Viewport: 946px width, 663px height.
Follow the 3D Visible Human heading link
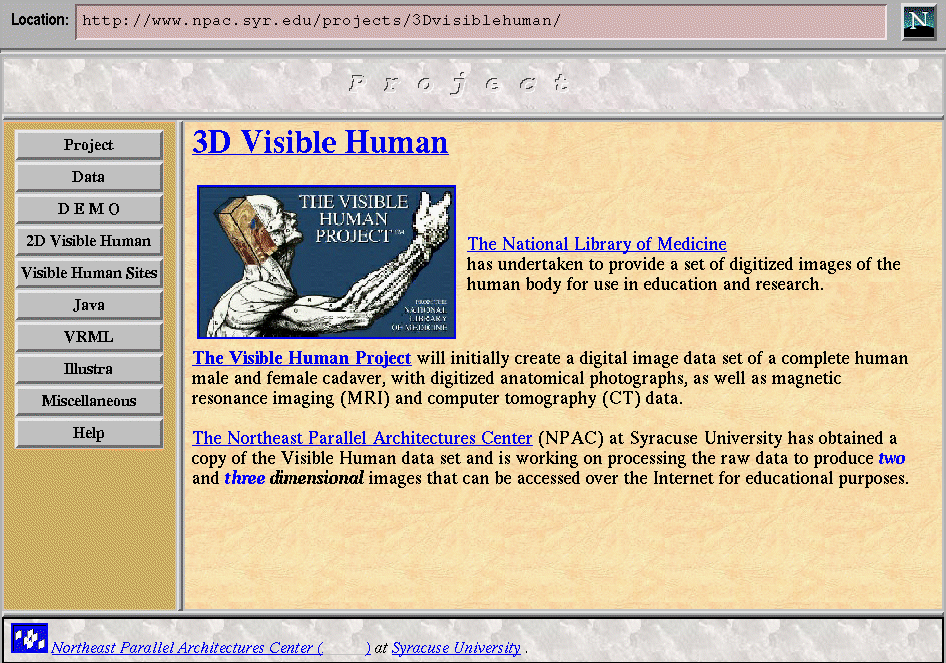click(320, 142)
